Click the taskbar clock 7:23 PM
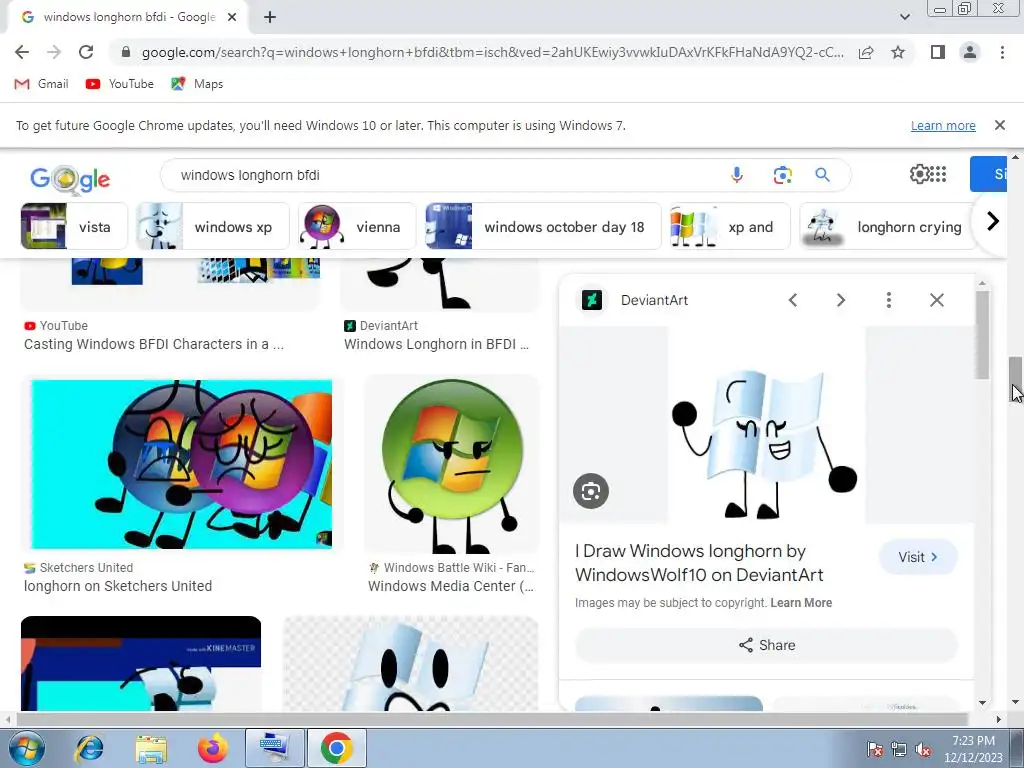The image size is (1024, 768). pyautogui.click(x=972, y=748)
